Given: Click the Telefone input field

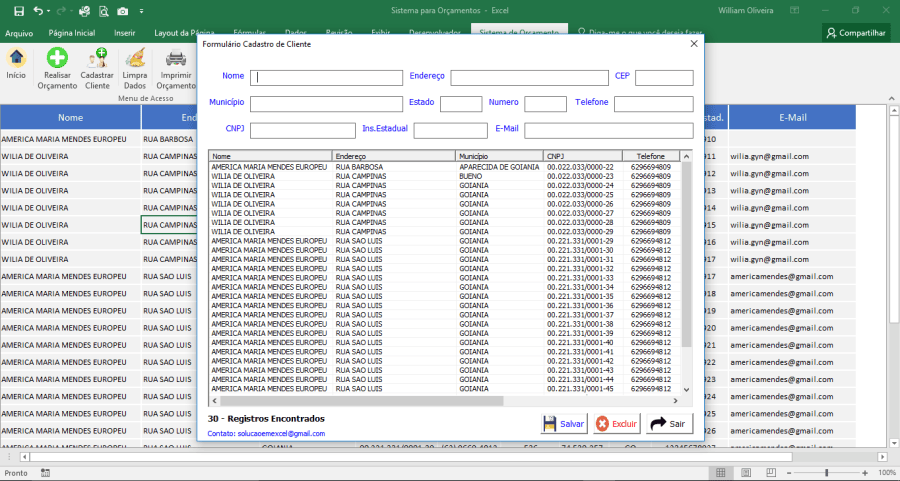Looking at the screenshot, I should coord(654,104).
